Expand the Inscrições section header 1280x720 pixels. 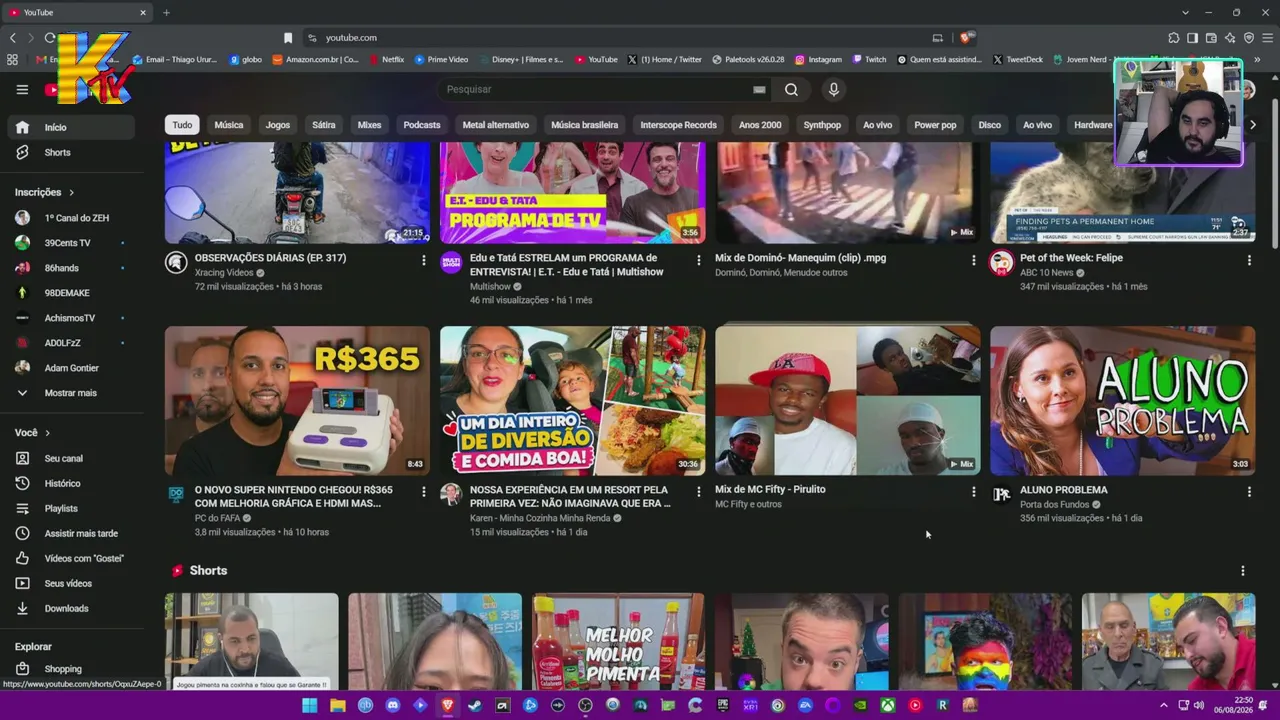tap(45, 192)
